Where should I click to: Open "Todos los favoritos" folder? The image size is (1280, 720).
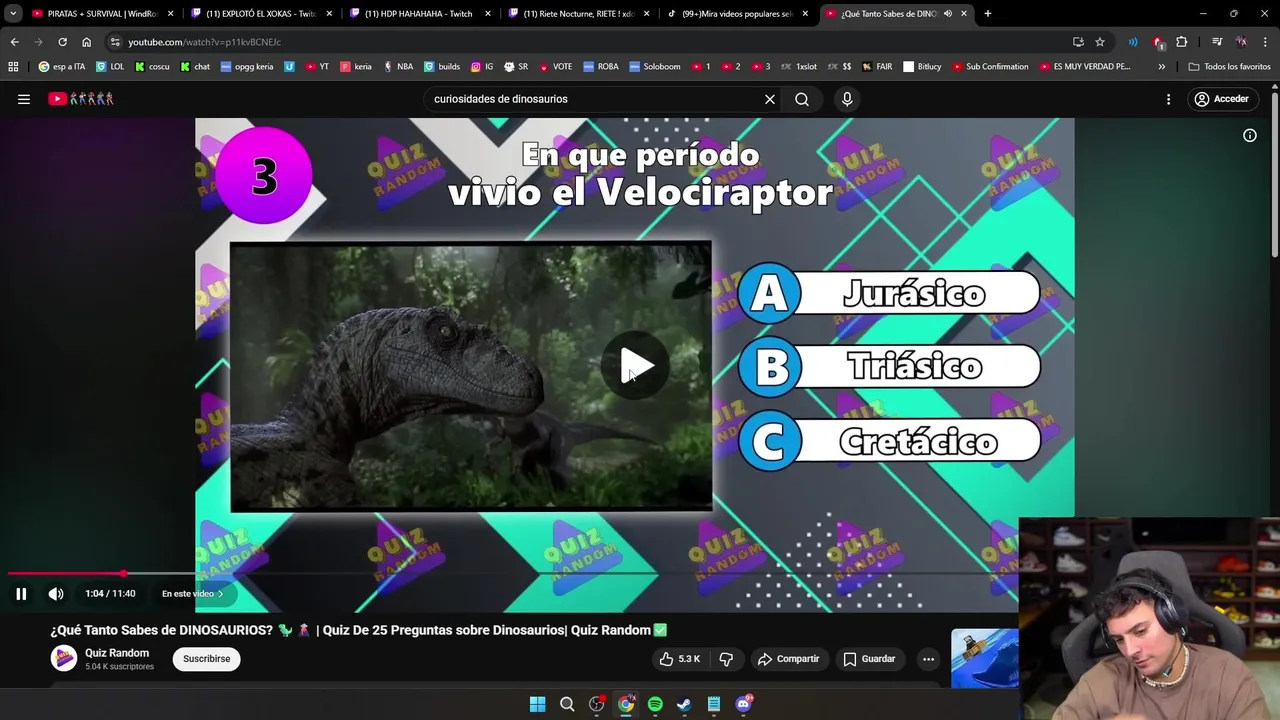pyautogui.click(x=1229, y=67)
